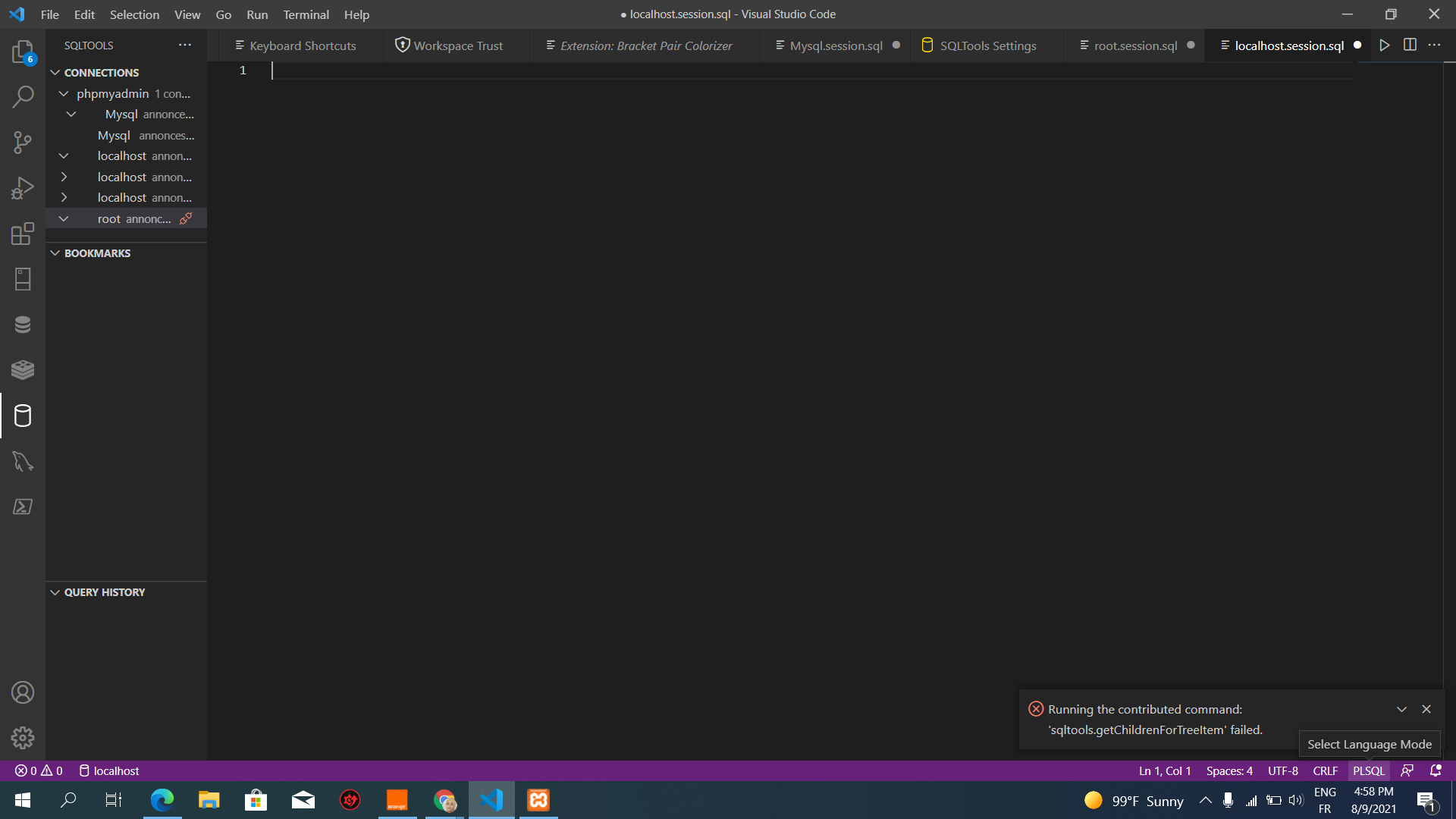
Task: Click into editor line 1
Action: (811, 71)
